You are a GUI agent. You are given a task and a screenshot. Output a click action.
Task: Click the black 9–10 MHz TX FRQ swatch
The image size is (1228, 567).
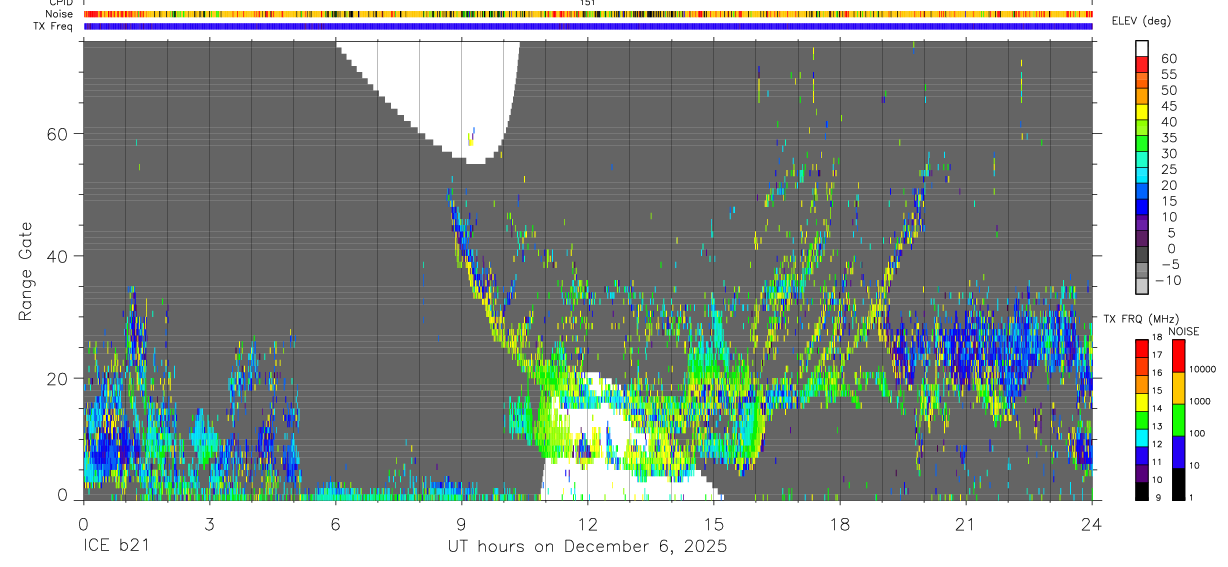point(1142,489)
